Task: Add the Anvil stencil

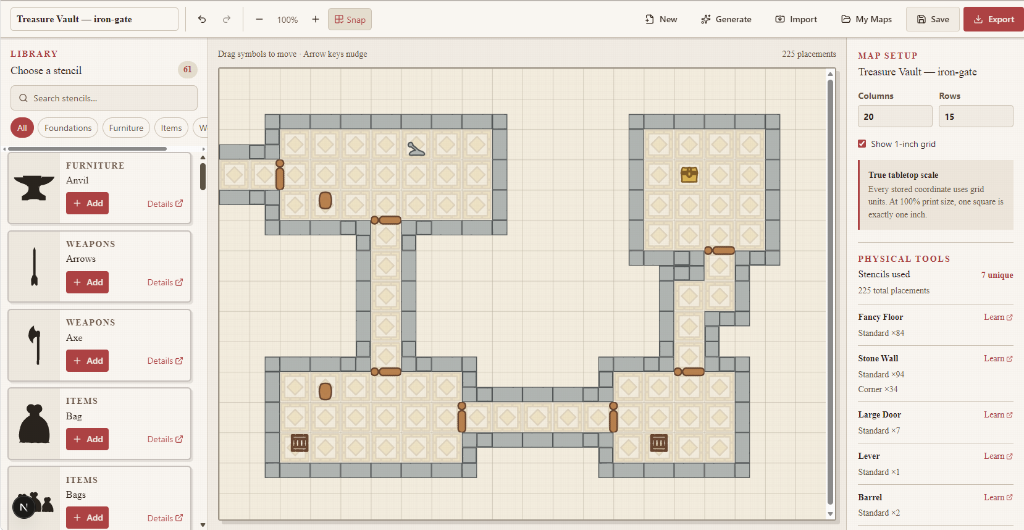Action: click(x=88, y=203)
